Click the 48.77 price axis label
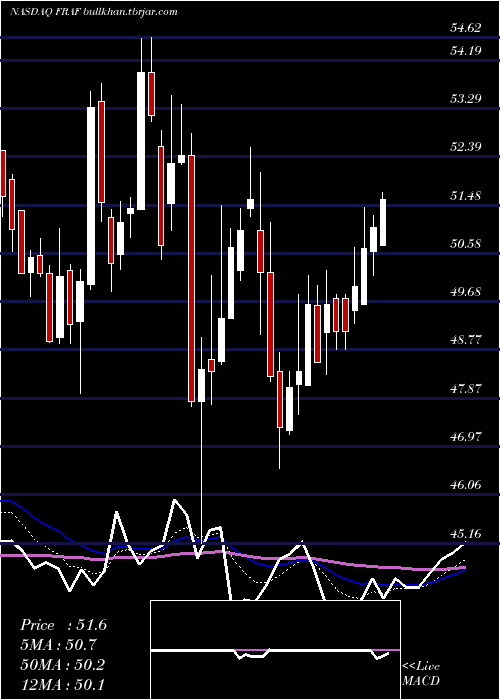Image resolution: width=500 pixels, height=700 pixels. (466, 340)
